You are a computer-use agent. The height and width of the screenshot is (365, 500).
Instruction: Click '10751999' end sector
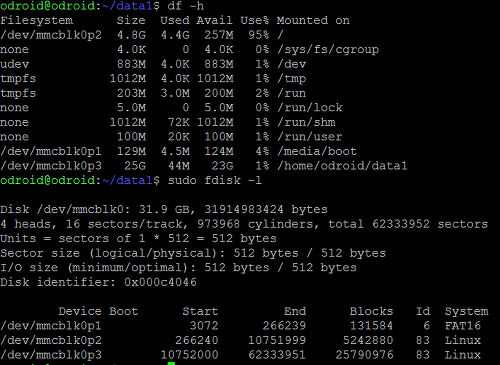[x=277, y=340]
